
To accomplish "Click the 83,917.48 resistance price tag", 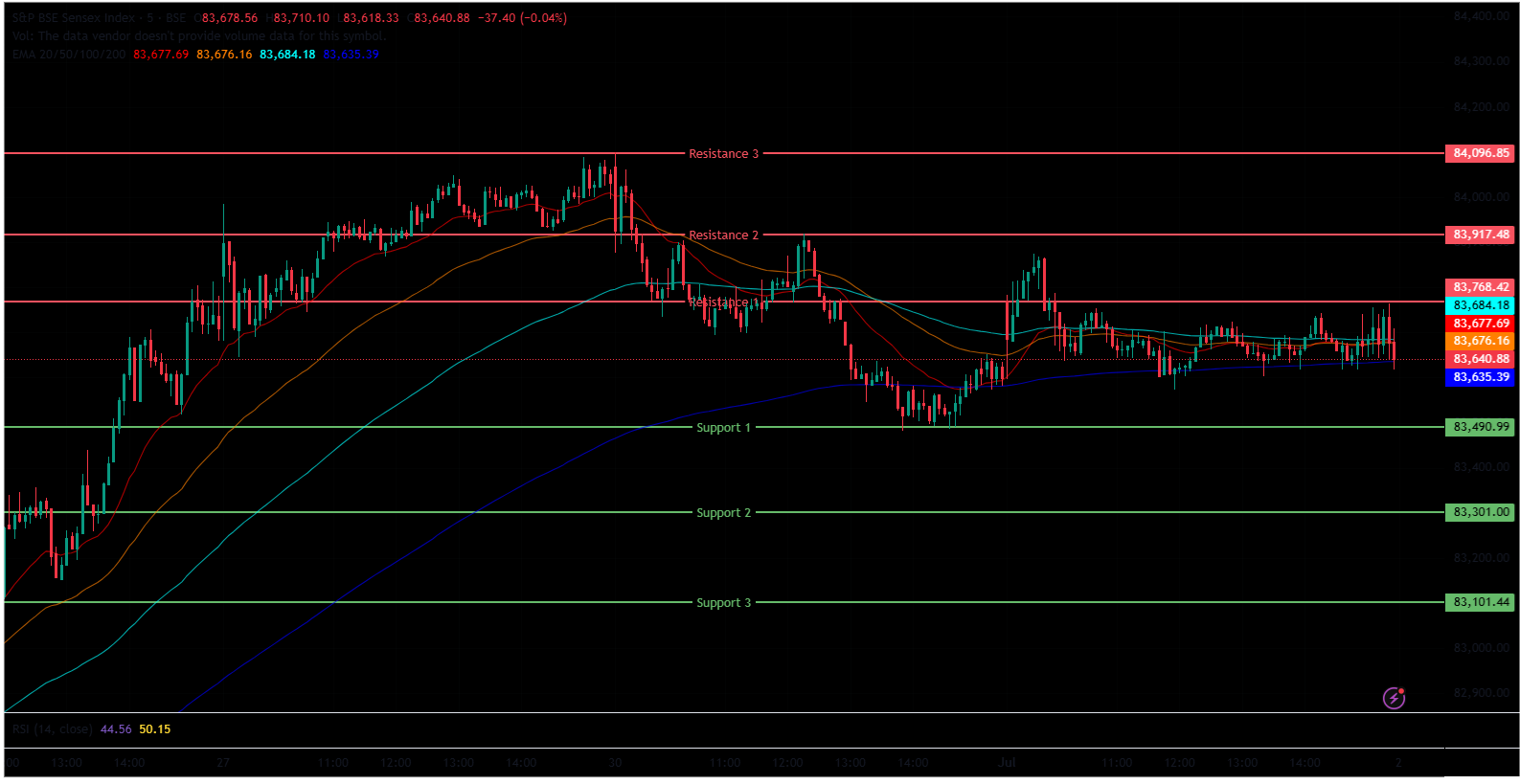I will [1480, 235].
